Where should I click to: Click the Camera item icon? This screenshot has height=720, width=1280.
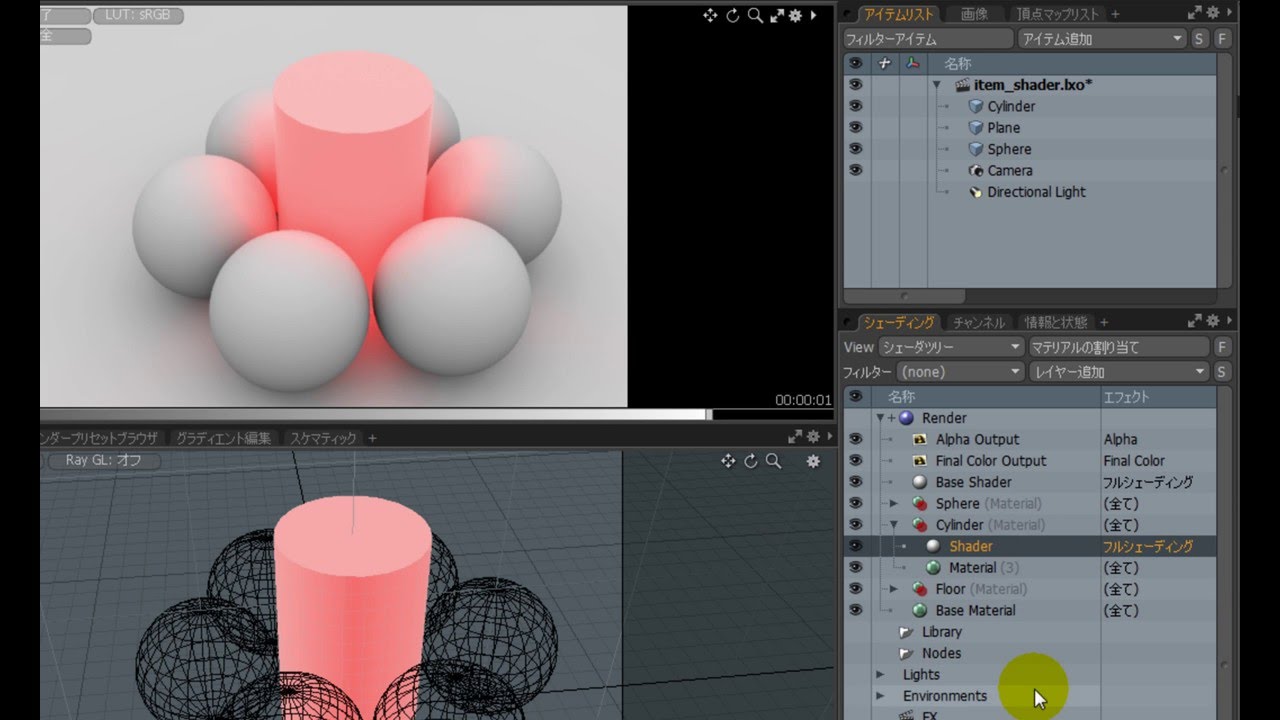pyautogui.click(x=977, y=170)
